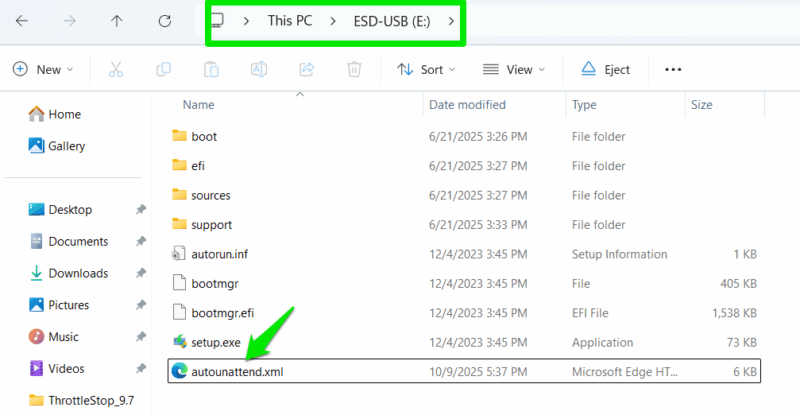
Task: Expand the chevron before This PC
Action: pos(246,21)
